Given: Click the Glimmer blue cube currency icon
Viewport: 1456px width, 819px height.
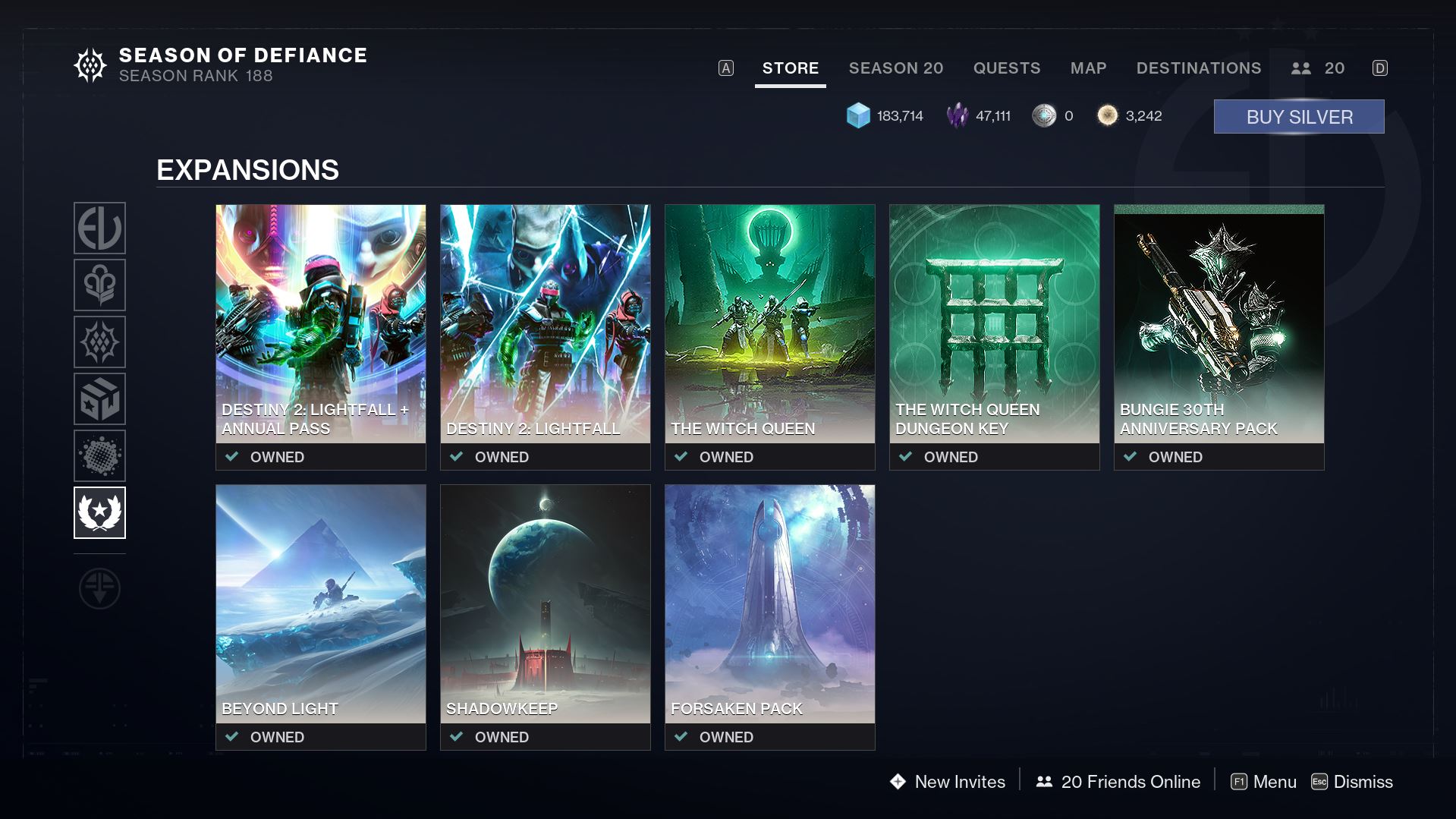Looking at the screenshot, I should pyautogui.click(x=858, y=116).
